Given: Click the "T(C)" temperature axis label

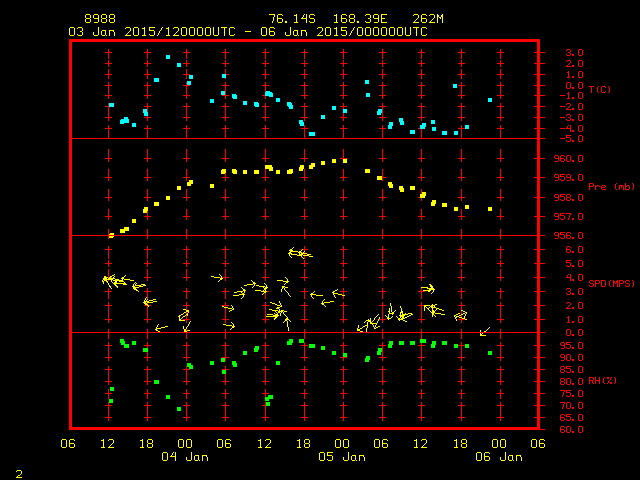Looking at the screenshot, I should tap(600, 89).
